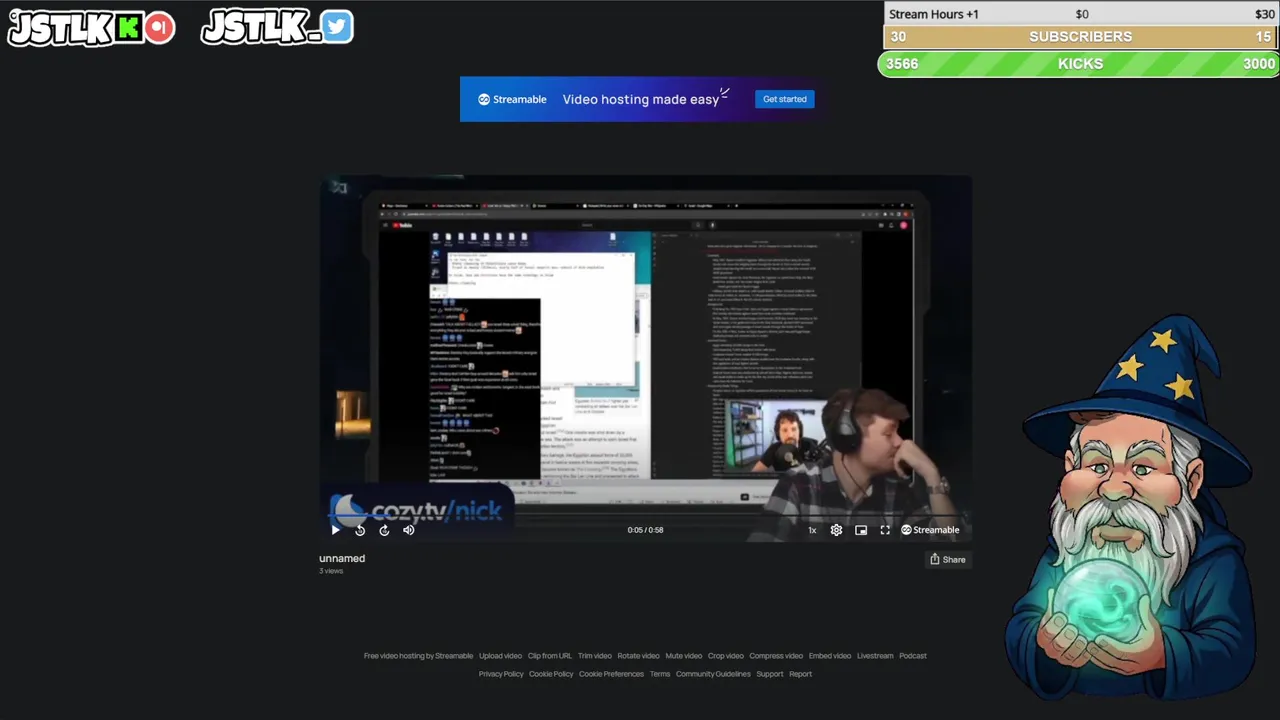
Task: Open the Community Guidelines link
Action: [x=713, y=674]
